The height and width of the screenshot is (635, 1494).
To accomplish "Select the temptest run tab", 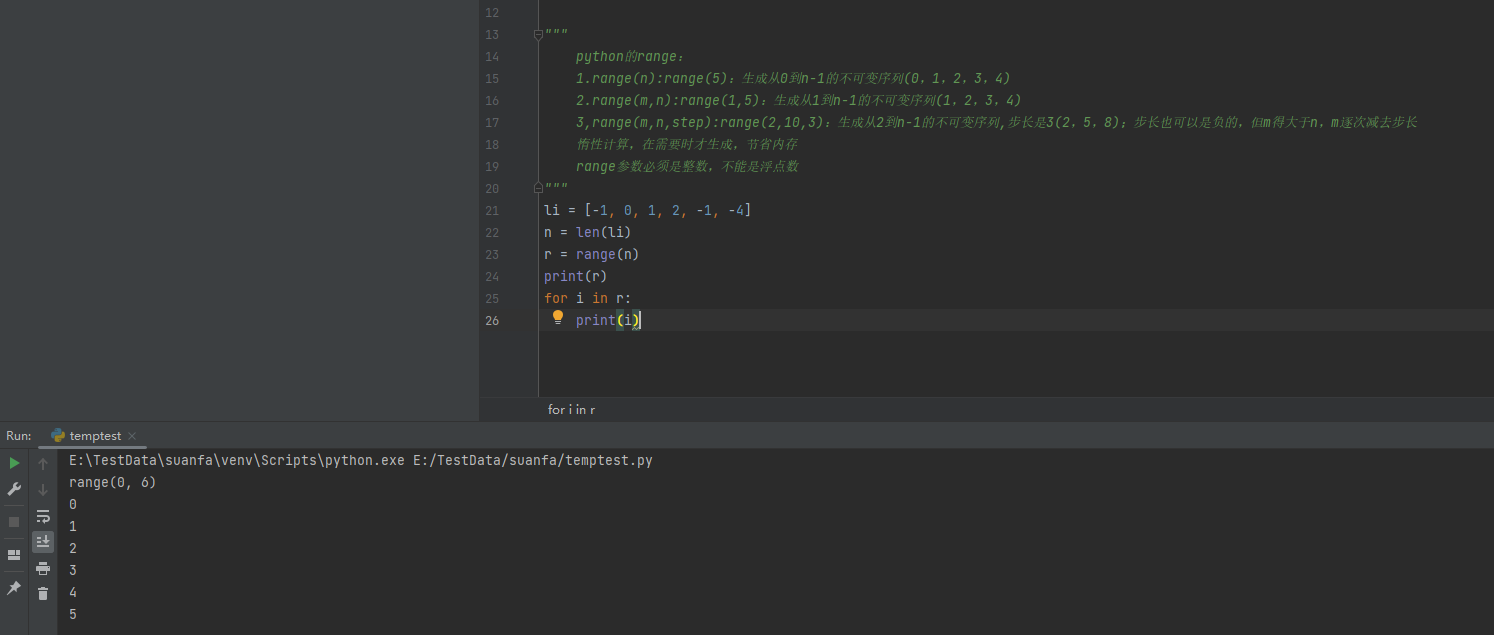I will point(95,436).
